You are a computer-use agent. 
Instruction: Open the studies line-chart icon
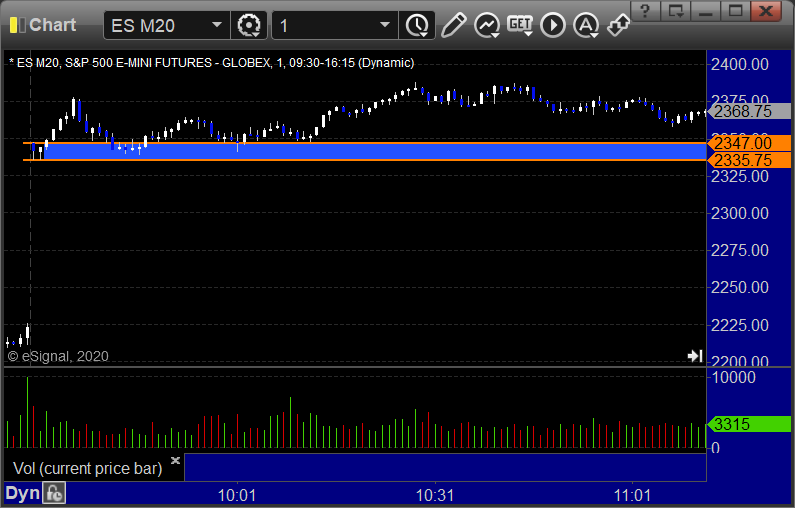tap(487, 25)
